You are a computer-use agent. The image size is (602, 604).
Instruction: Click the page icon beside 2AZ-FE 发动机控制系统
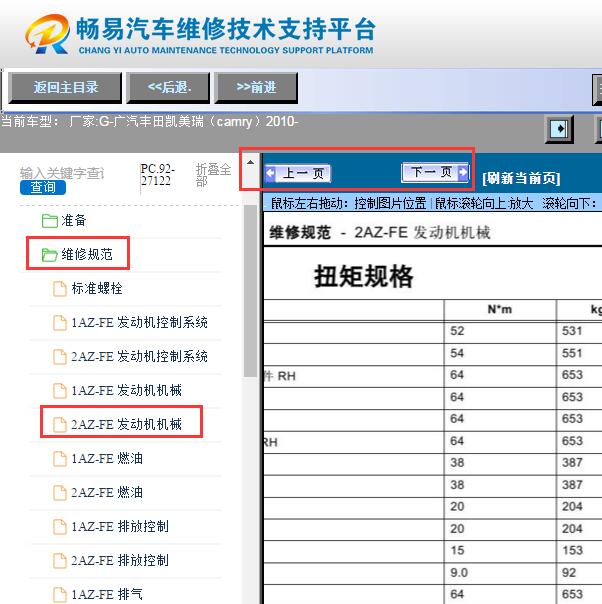pos(60,357)
